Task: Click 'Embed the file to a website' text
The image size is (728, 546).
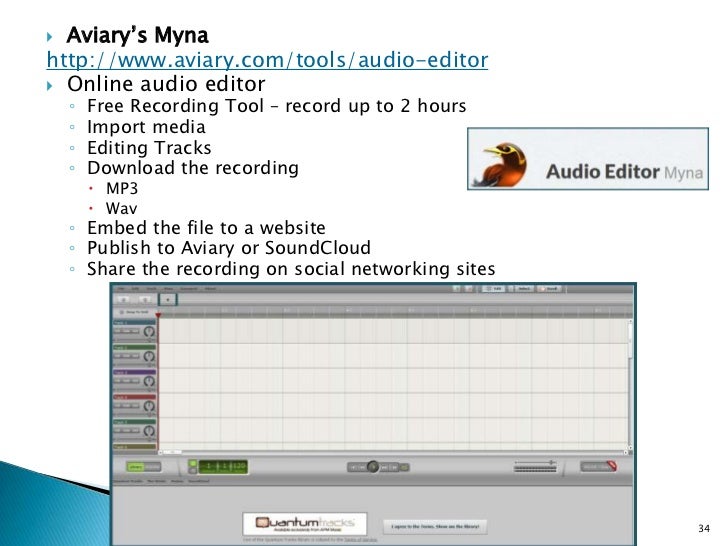Action: pos(206,228)
